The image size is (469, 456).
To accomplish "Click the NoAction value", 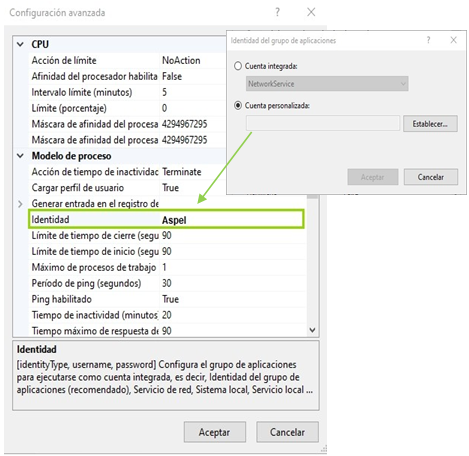I will [181, 60].
